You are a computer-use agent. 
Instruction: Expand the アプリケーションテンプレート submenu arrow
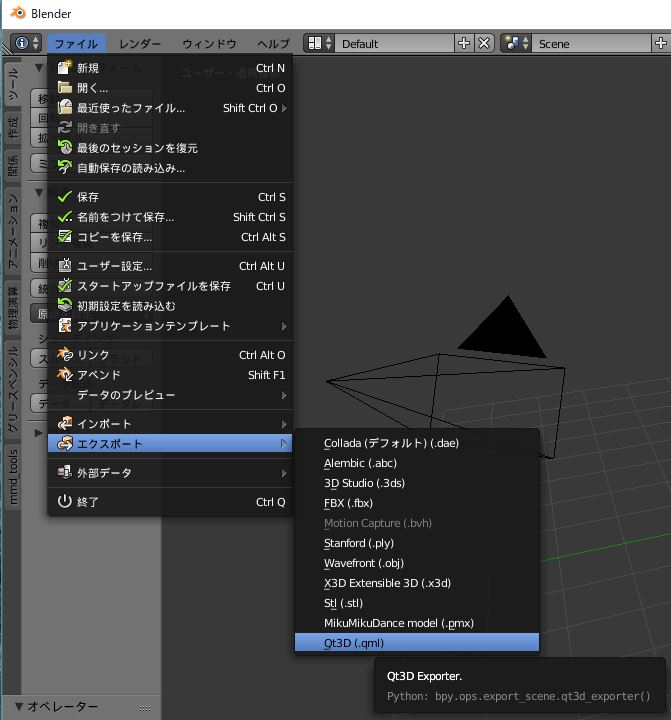(284, 326)
